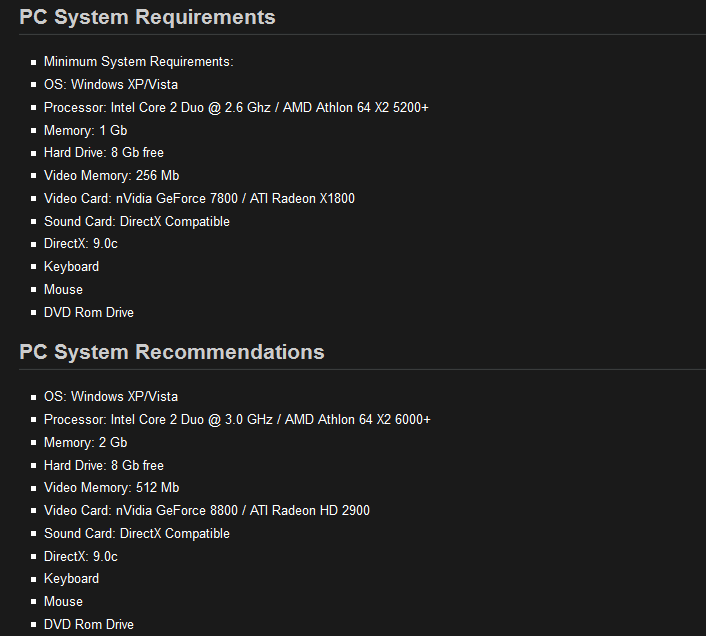
Task: Select the "Memory: 2 Gb" entry
Action: pyautogui.click(x=85, y=443)
